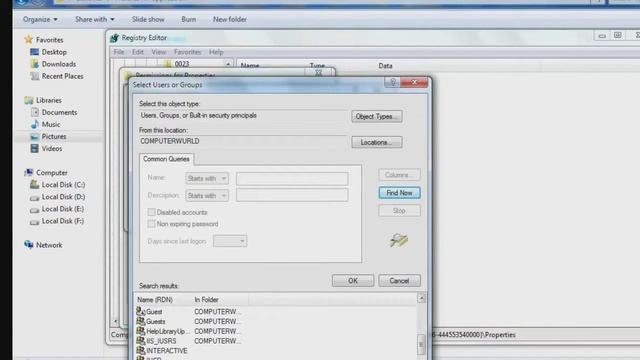Click the Data column header in Registry Editor

coord(385,66)
